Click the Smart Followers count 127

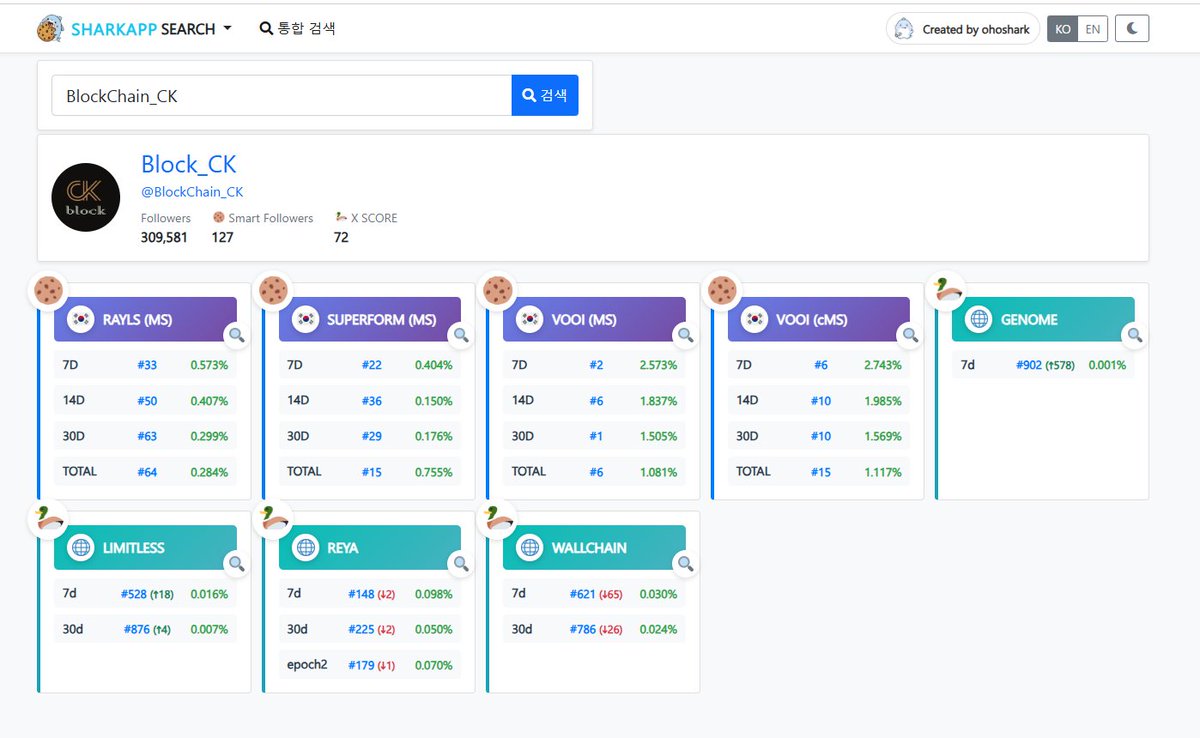[x=222, y=238]
